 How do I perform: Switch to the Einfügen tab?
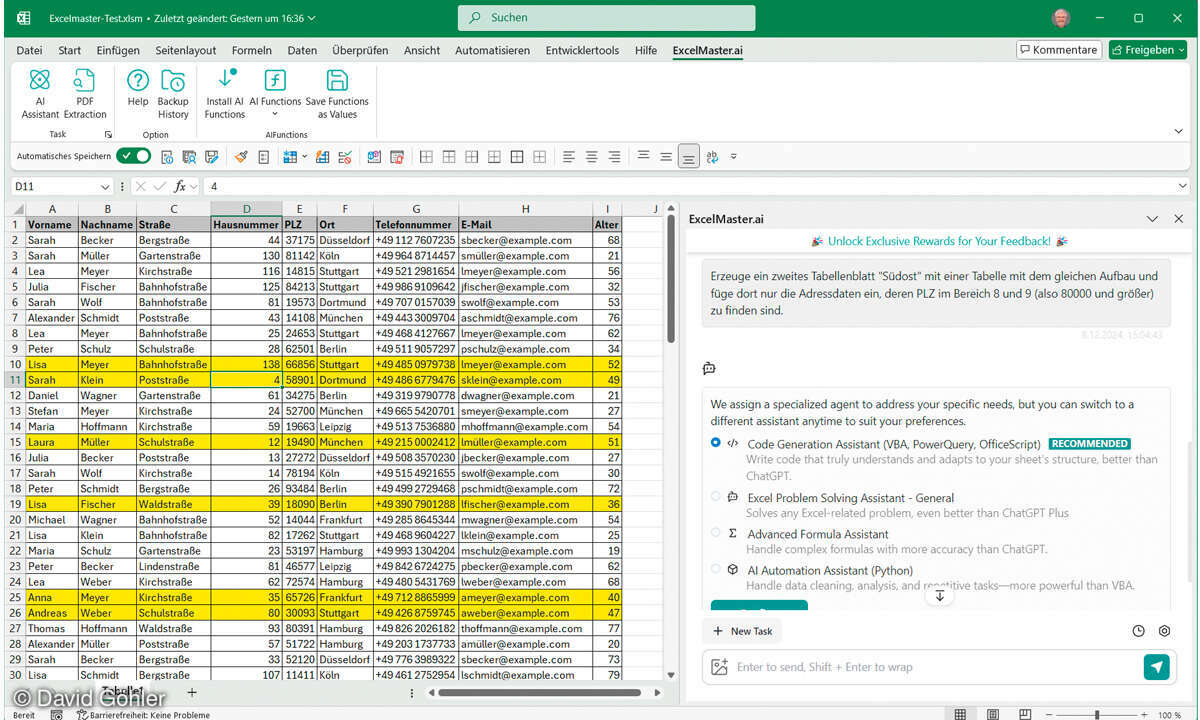tap(118, 50)
